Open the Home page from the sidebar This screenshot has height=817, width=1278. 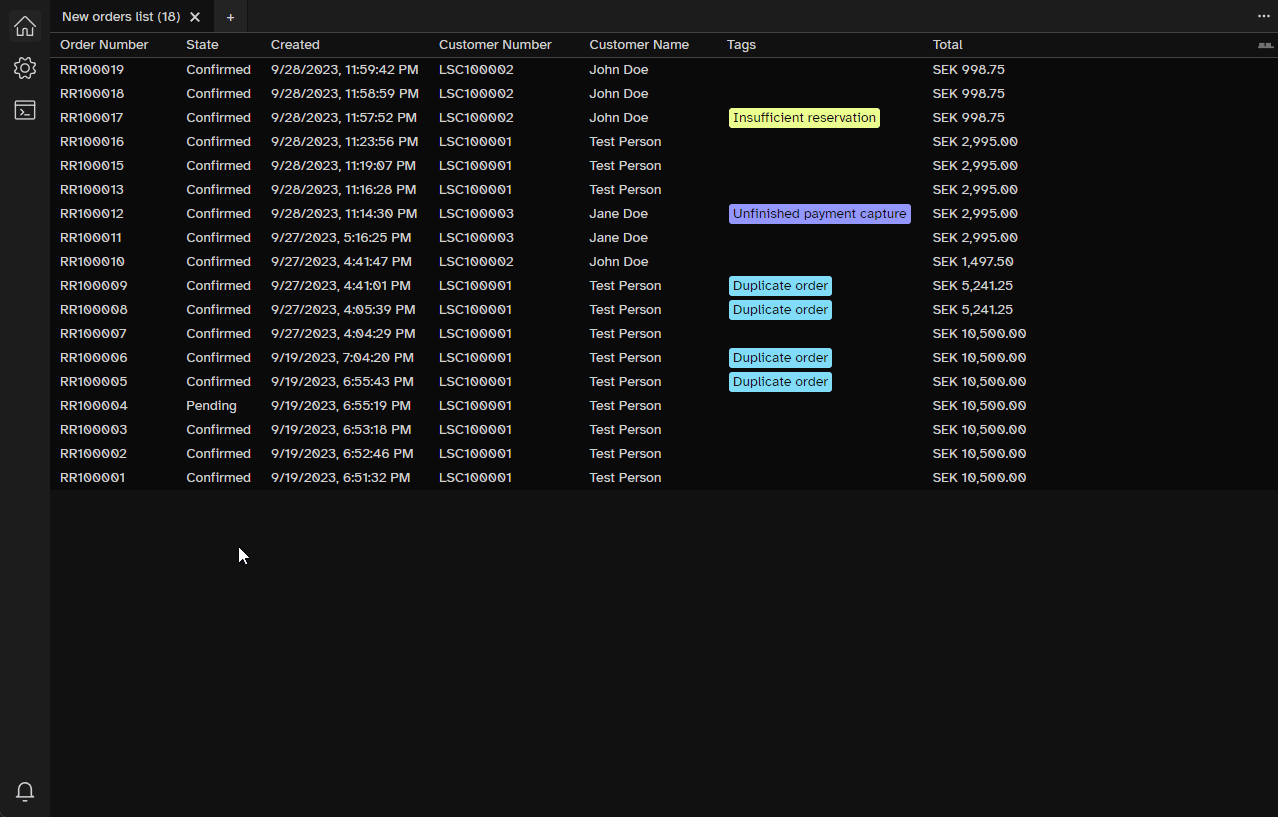pyautogui.click(x=24, y=26)
